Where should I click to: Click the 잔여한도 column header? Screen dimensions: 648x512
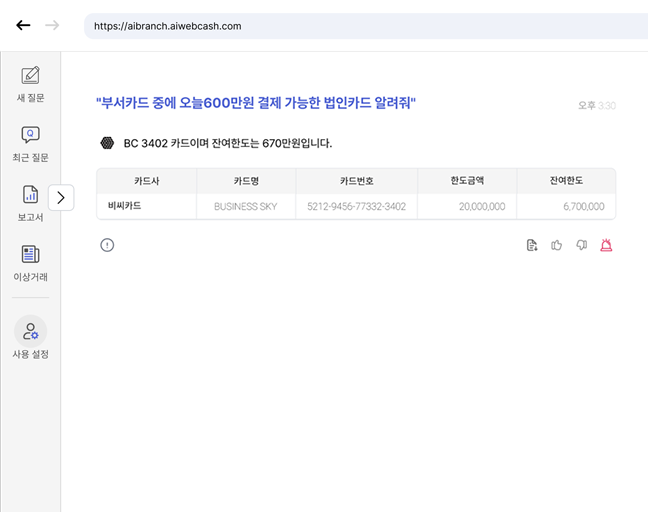[x=565, y=181]
